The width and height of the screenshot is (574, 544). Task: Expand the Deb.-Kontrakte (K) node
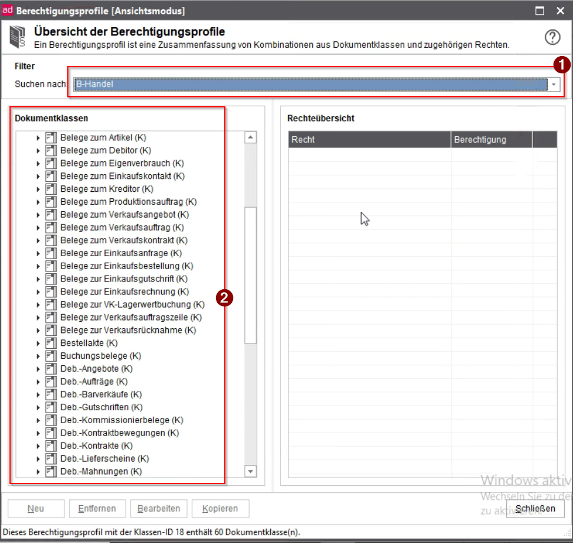(38, 446)
